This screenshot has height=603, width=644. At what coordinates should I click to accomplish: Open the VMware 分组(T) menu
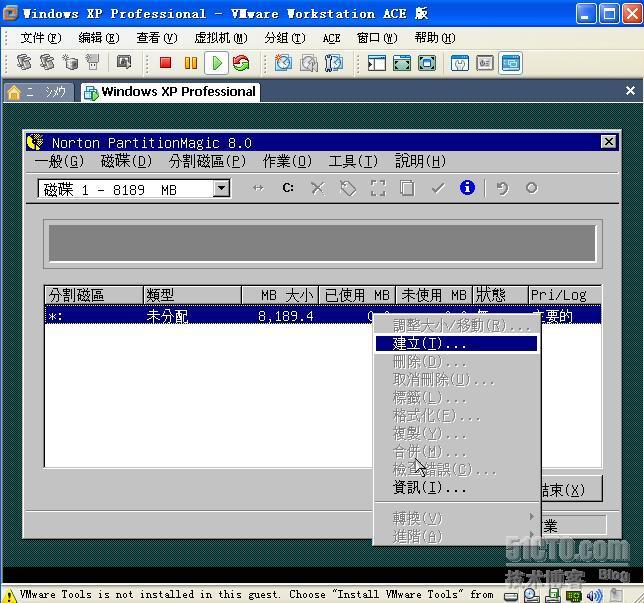[x=285, y=38]
